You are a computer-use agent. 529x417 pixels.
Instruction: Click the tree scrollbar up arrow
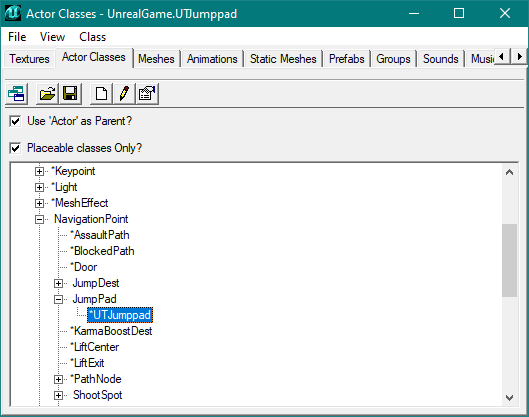(509, 172)
